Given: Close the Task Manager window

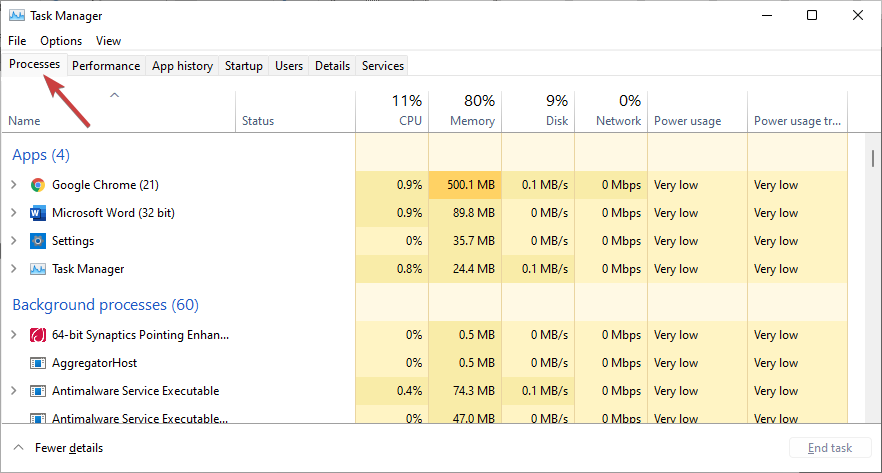Looking at the screenshot, I should click(x=858, y=15).
